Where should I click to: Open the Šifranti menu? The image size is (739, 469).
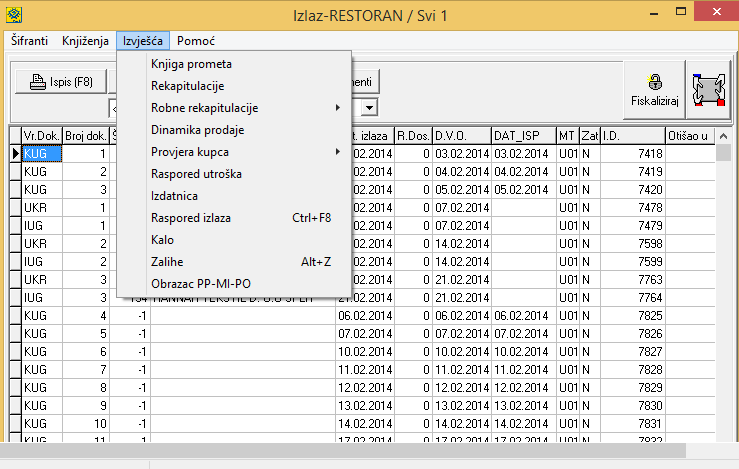click(32, 41)
